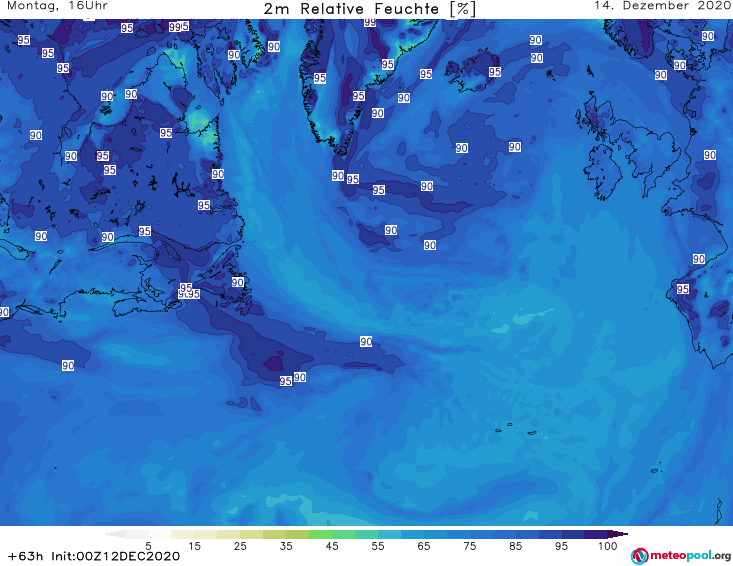Image resolution: width=733 pixels, height=566 pixels.
Task: Click the meteopool round logo icon
Action: point(640,556)
